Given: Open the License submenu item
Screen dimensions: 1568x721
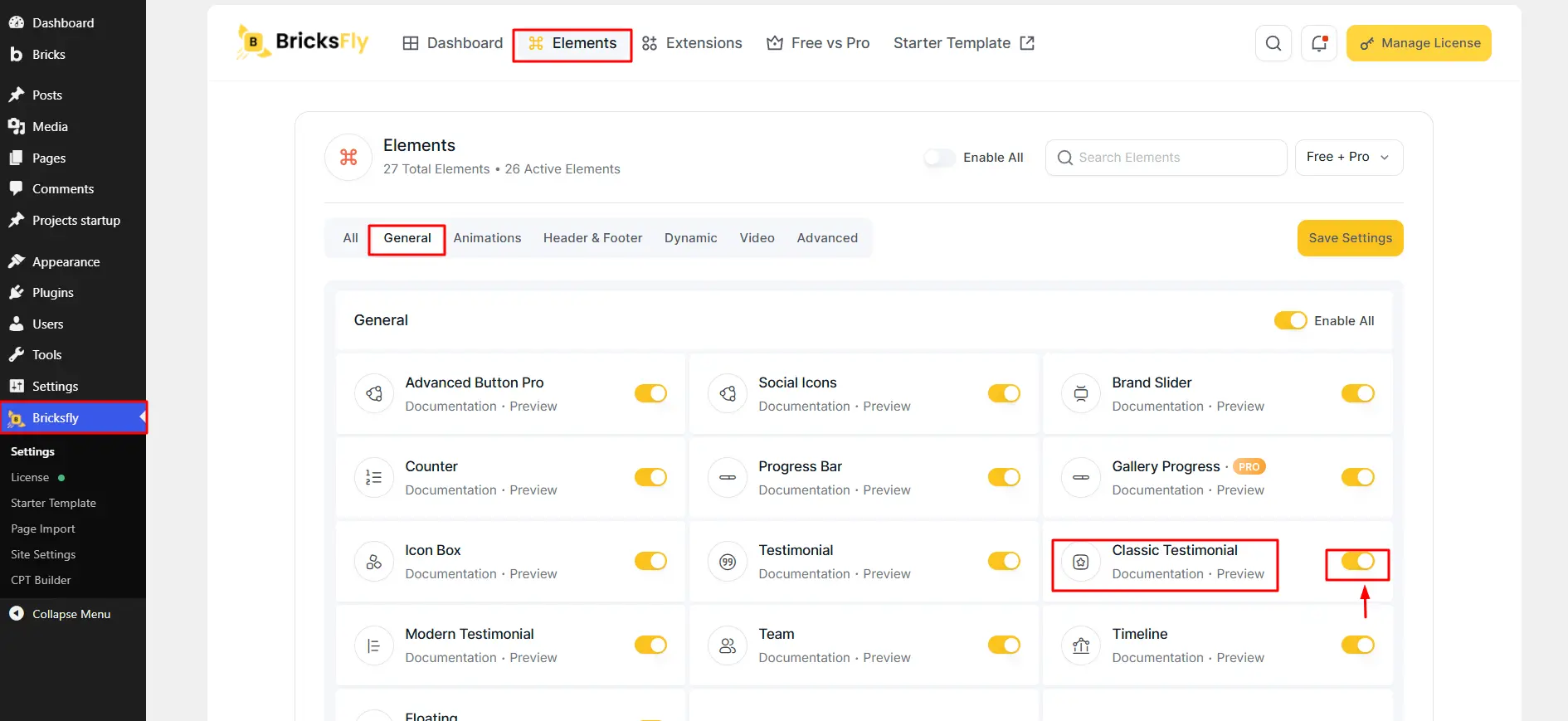Looking at the screenshot, I should (x=30, y=477).
